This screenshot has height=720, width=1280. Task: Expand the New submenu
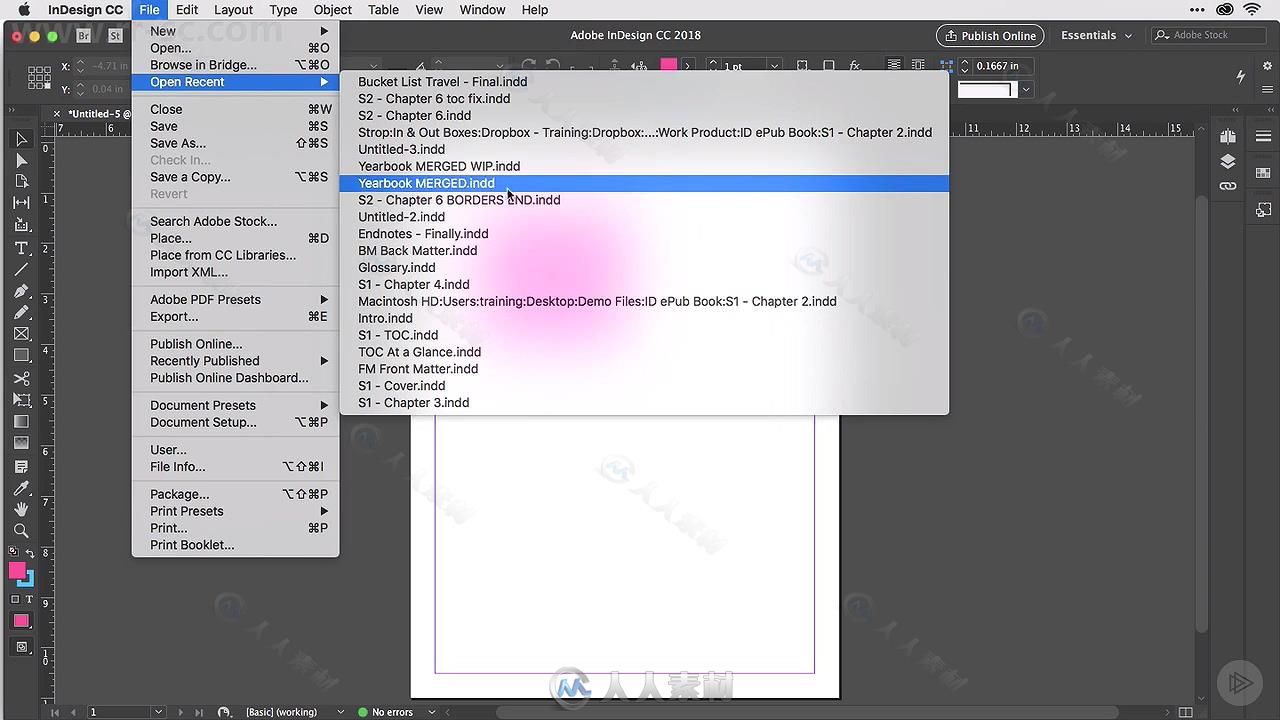click(x=236, y=31)
